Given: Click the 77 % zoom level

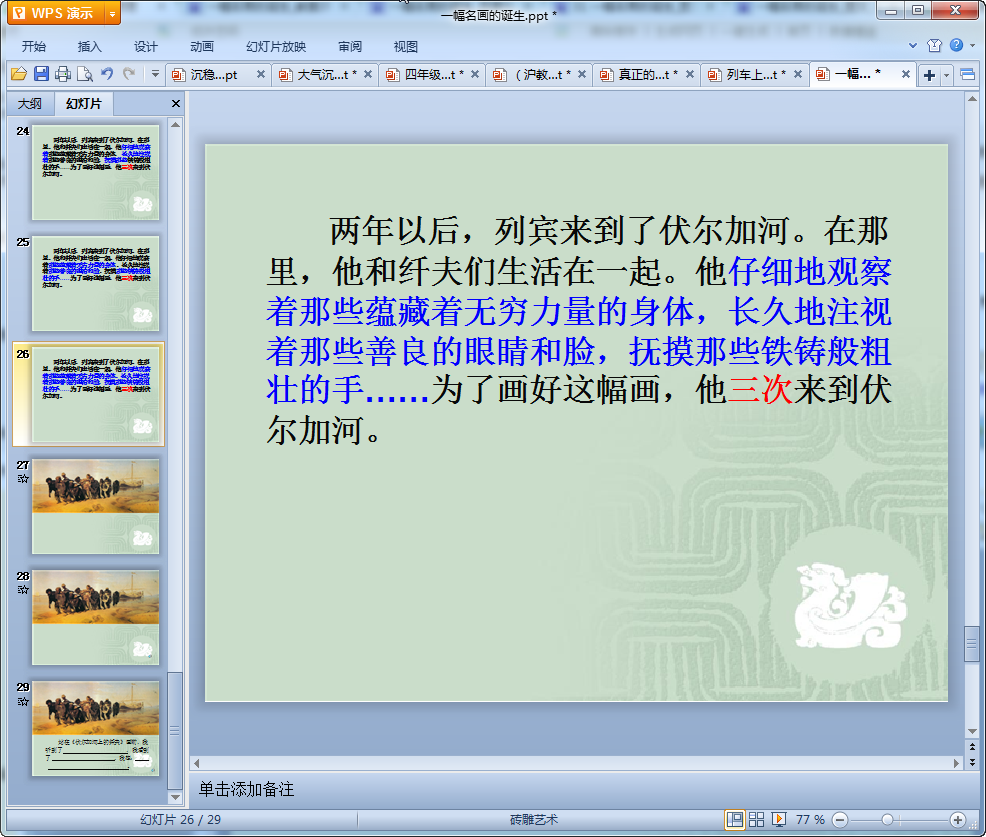Looking at the screenshot, I should [810, 819].
